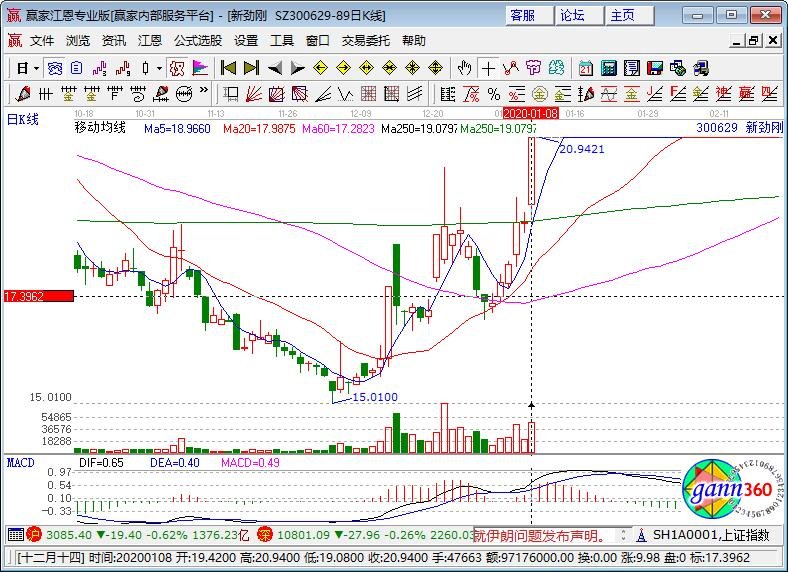Click the status bar news scroll stepper
788x572 pixels.
click(x=624, y=535)
